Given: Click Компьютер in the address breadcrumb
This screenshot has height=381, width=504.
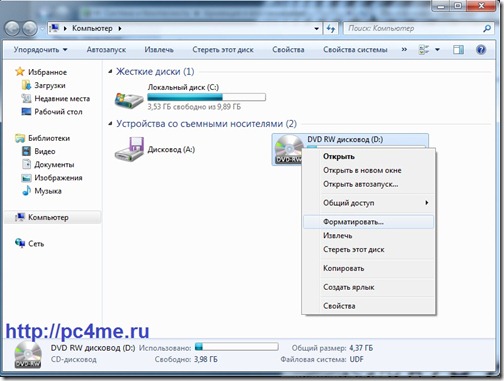Looking at the screenshot, I should [x=92, y=29].
